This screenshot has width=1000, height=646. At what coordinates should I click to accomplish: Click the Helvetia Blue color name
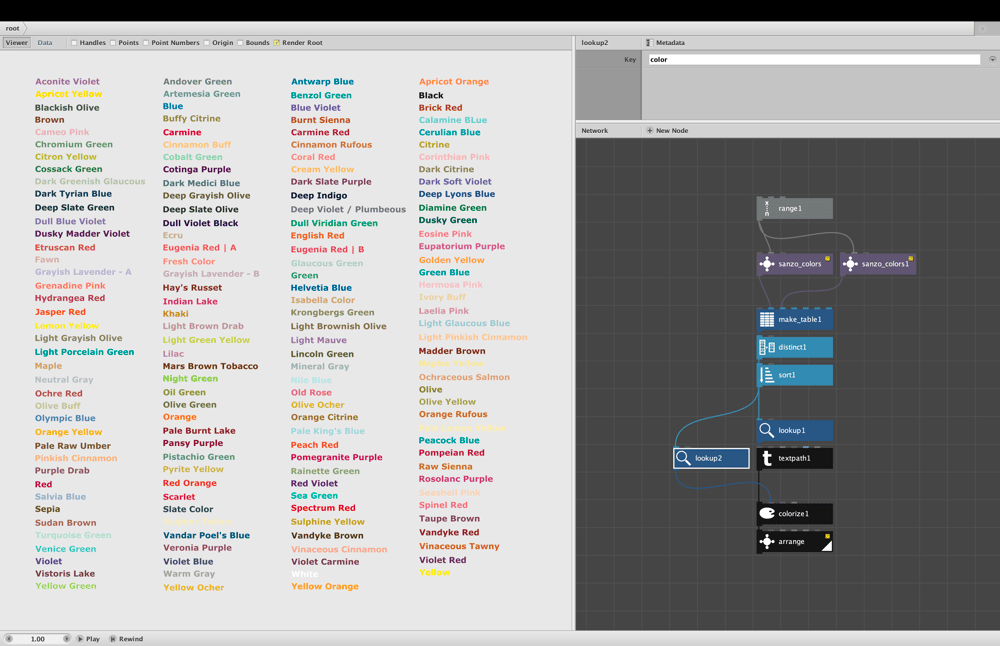[x=321, y=288]
